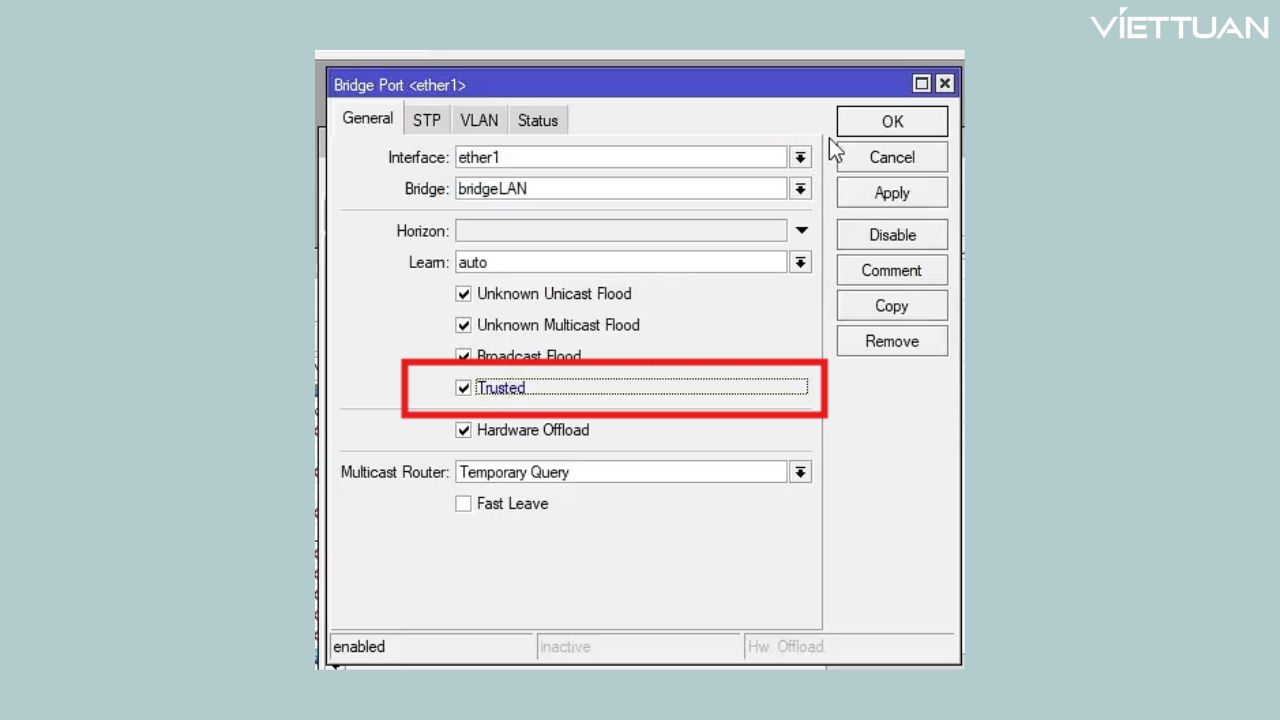Toggle Unknown Unicast Flood checkbox
Image resolution: width=1280 pixels, height=720 pixels.
(463, 294)
